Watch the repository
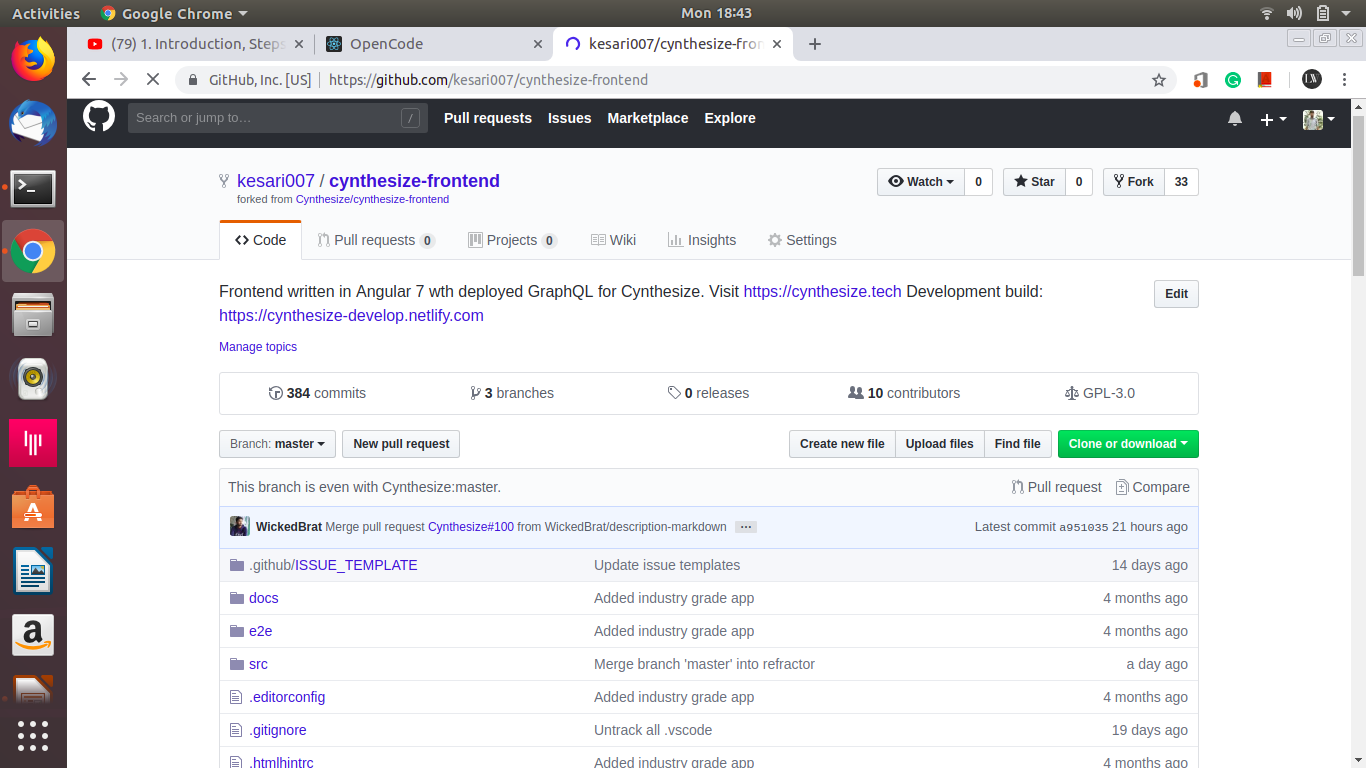This screenshot has width=1366, height=768. tap(919, 181)
